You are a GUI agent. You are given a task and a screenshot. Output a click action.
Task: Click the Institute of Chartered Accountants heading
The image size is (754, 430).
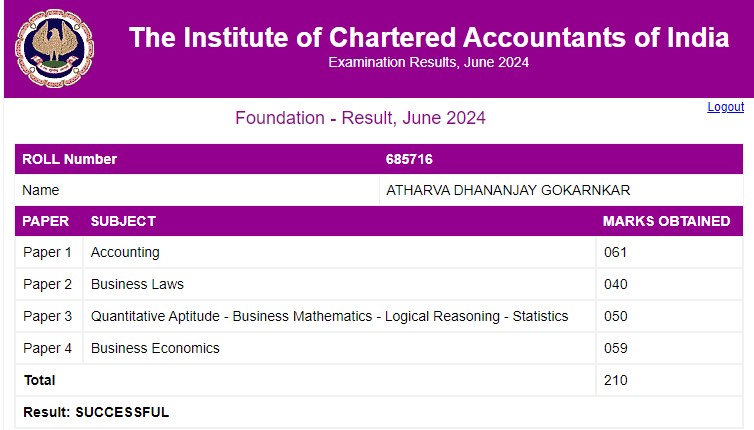pyautogui.click(x=429, y=38)
